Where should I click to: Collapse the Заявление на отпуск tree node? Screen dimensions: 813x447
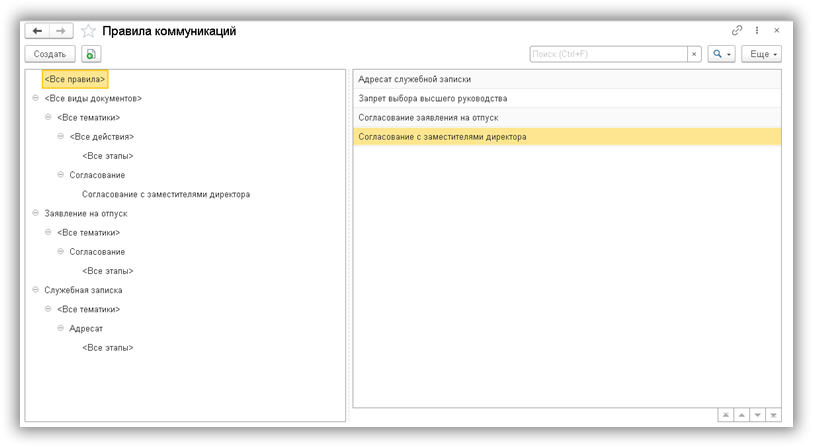pos(36,213)
